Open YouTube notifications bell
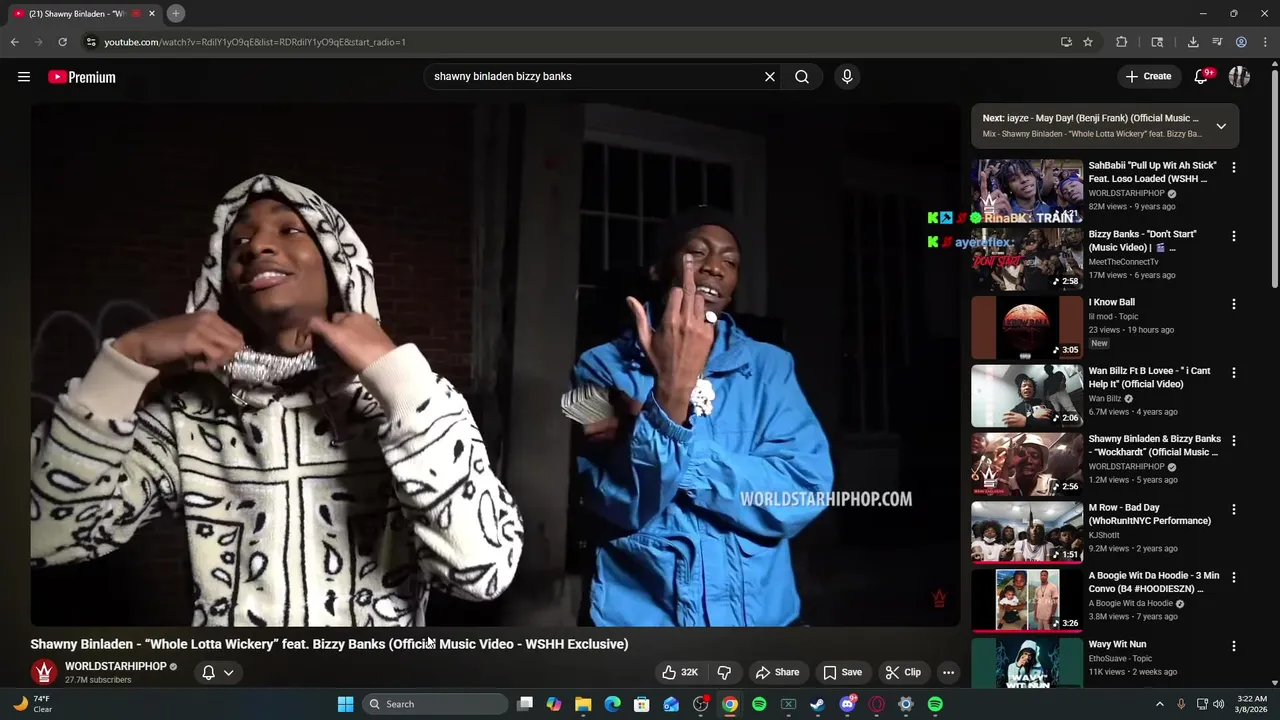The image size is (1280, 720). coord(1203,76)
